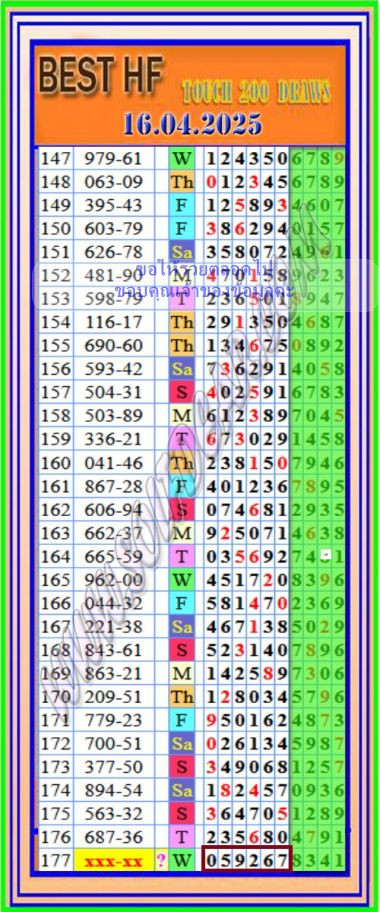Click the red S cell in row 157
The height and width of the screenshot is (912, 380).
point(182,393)
